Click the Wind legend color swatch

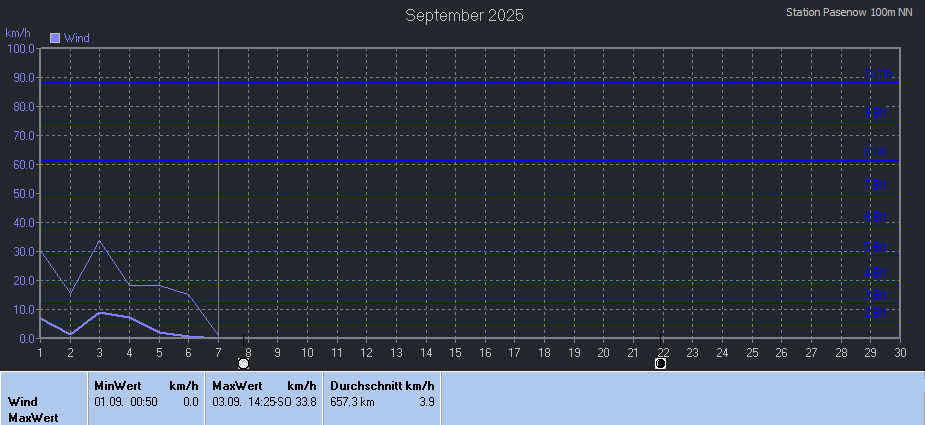pyautogui.click(x=55, y=38)
